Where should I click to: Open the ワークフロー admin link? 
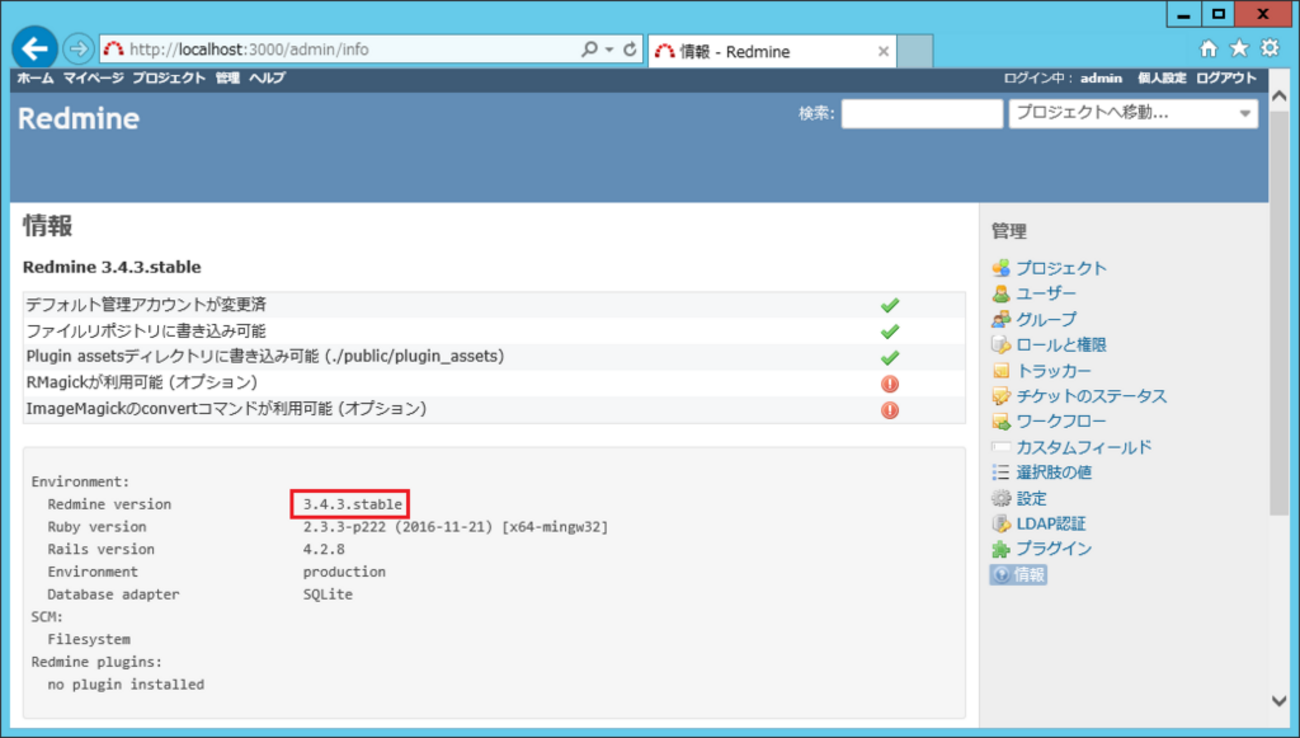(x=1061, y=422)
